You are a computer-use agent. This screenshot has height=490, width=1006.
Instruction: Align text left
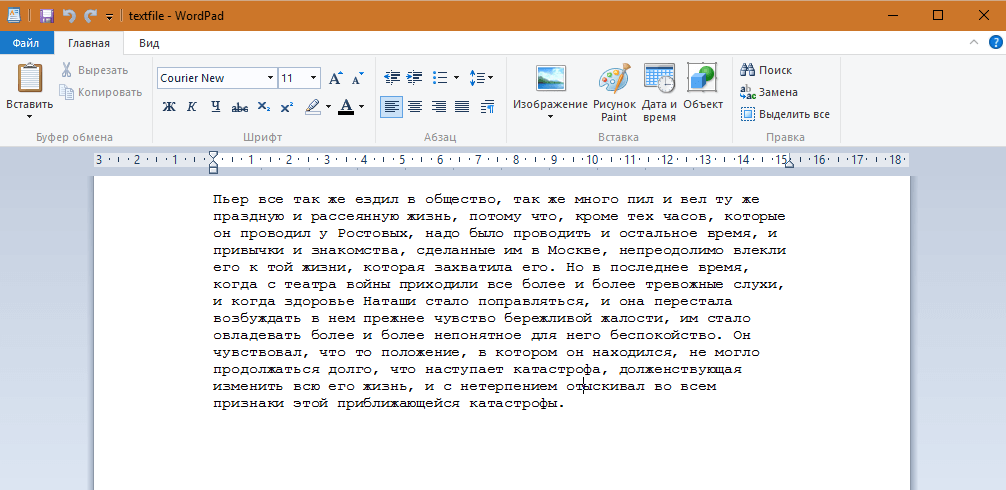(x=391, y=106)
